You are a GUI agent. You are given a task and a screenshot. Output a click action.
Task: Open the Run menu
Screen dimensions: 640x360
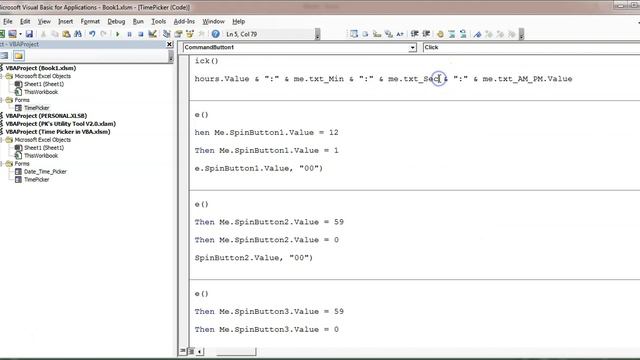(138, 21)
